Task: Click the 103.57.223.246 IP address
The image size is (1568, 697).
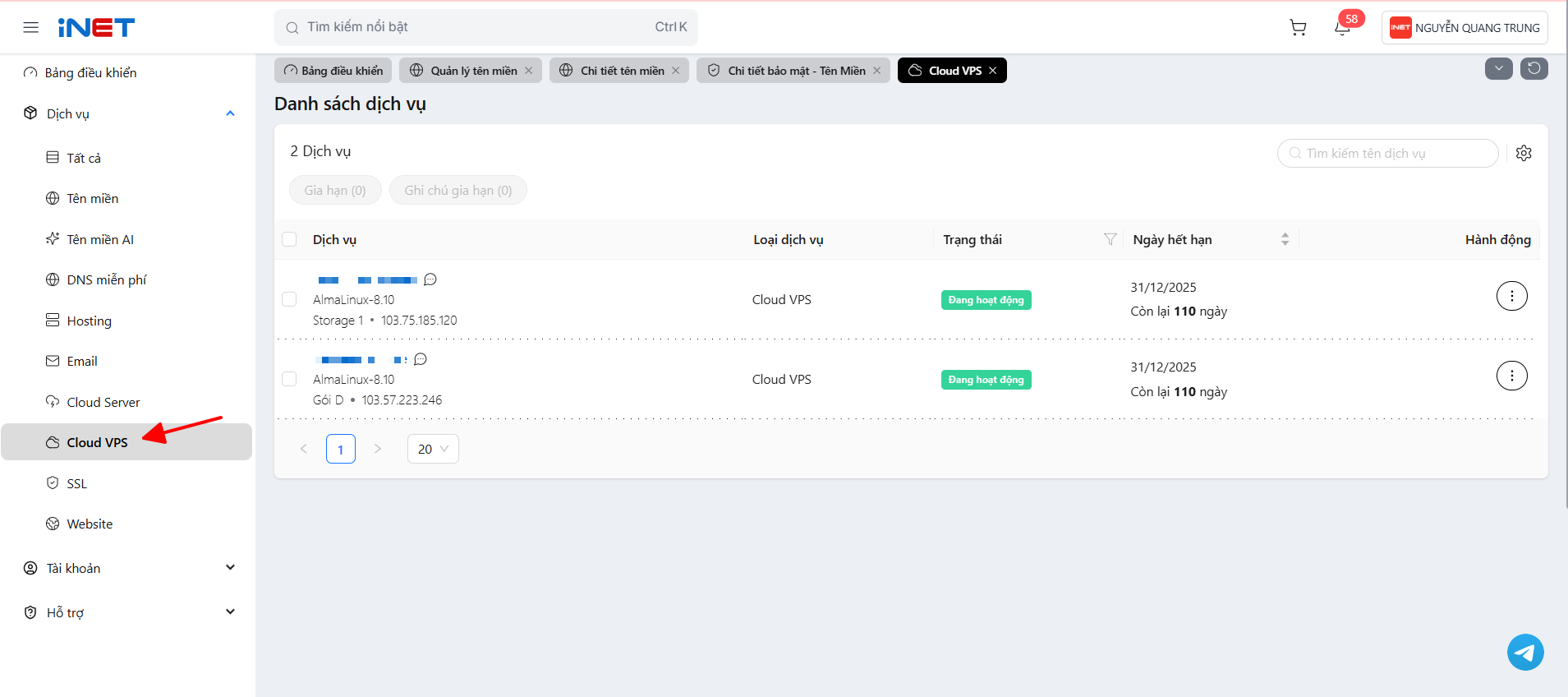Action: click(402, 400)
